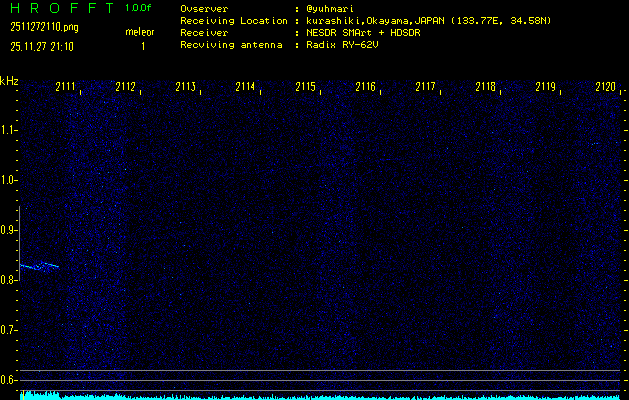This screenshot has height=400, width=629.
Task: Click the meteor echo streak near 0.8 kHz
Action: (40, 266)
